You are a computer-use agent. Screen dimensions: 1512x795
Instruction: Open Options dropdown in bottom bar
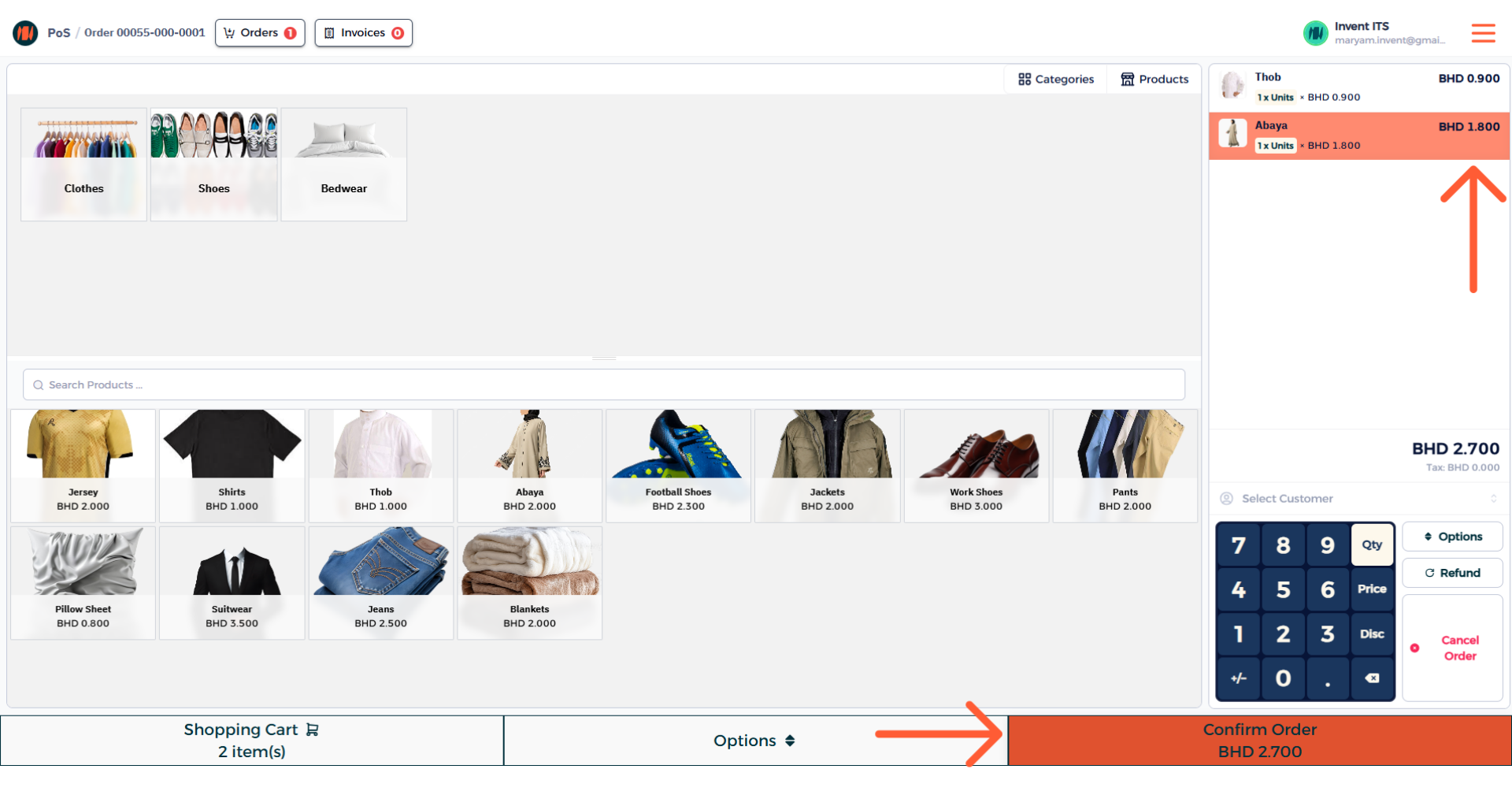pyautogui.click(x=754, y=741)
